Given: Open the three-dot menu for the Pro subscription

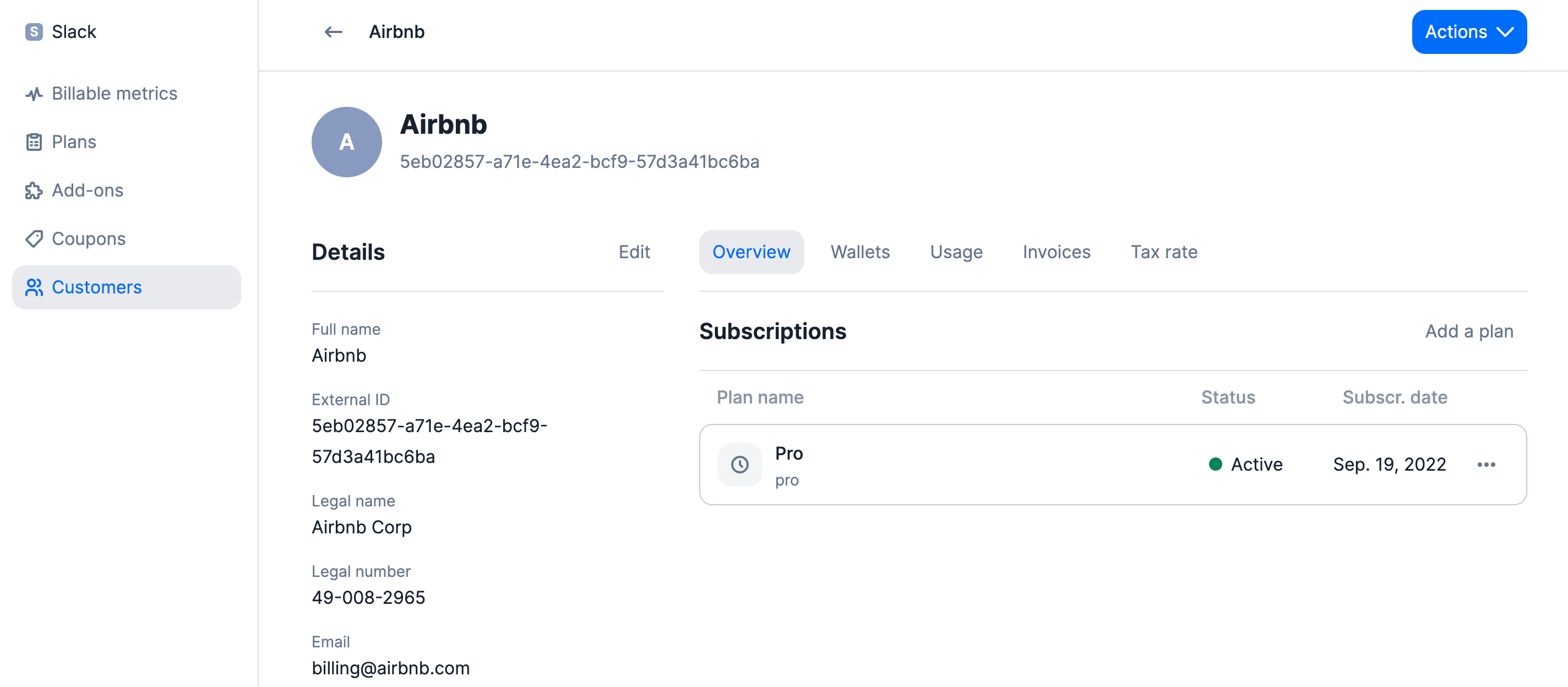Looking at the screenshot, I should coord(1487,464).
